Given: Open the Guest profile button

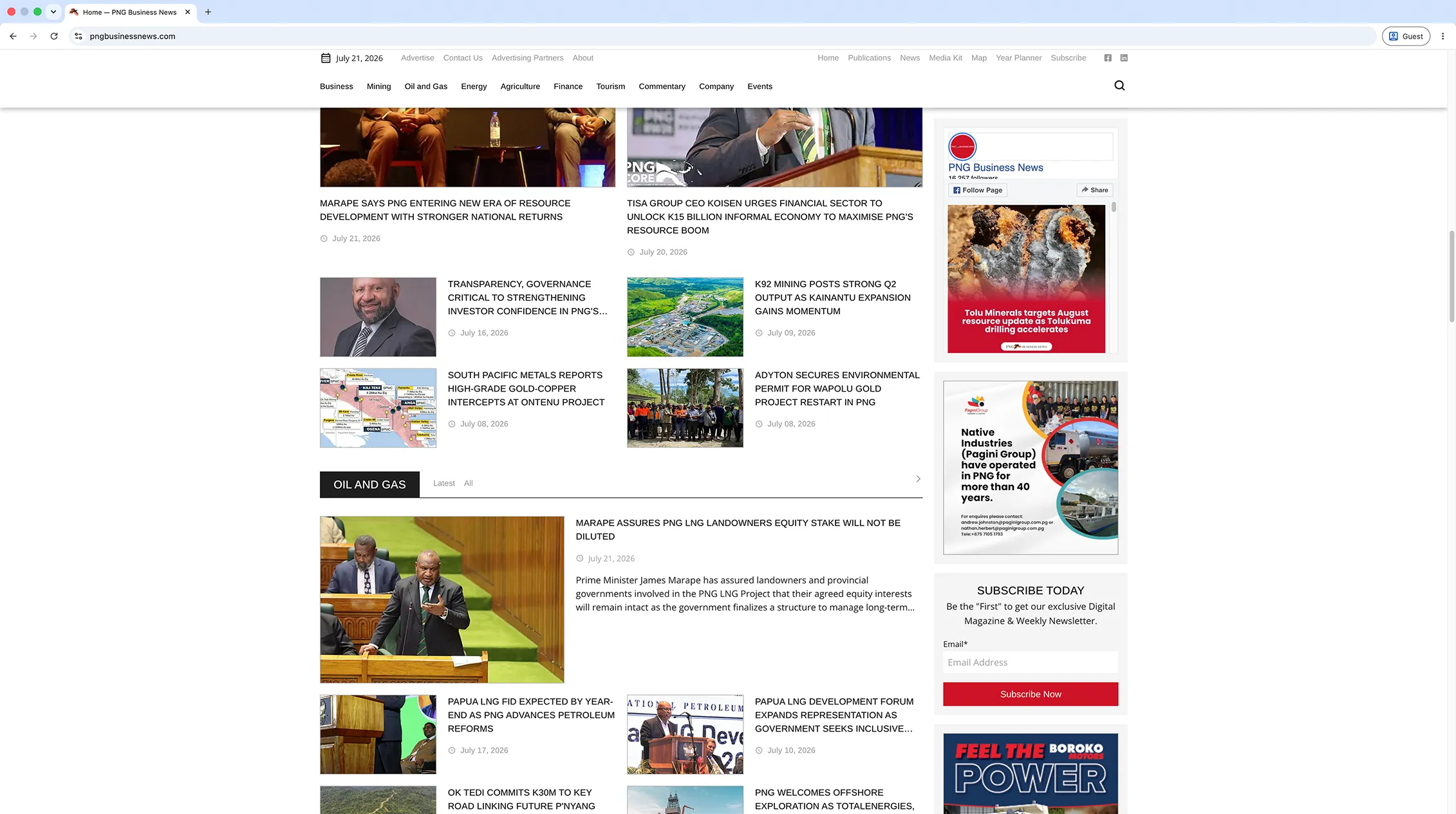Looking at the screenshot, I should pyautogui.click(x=1406, y=36).
